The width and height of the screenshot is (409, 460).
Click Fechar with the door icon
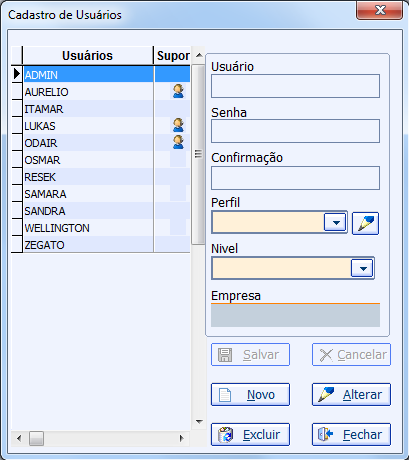(351, 434)
